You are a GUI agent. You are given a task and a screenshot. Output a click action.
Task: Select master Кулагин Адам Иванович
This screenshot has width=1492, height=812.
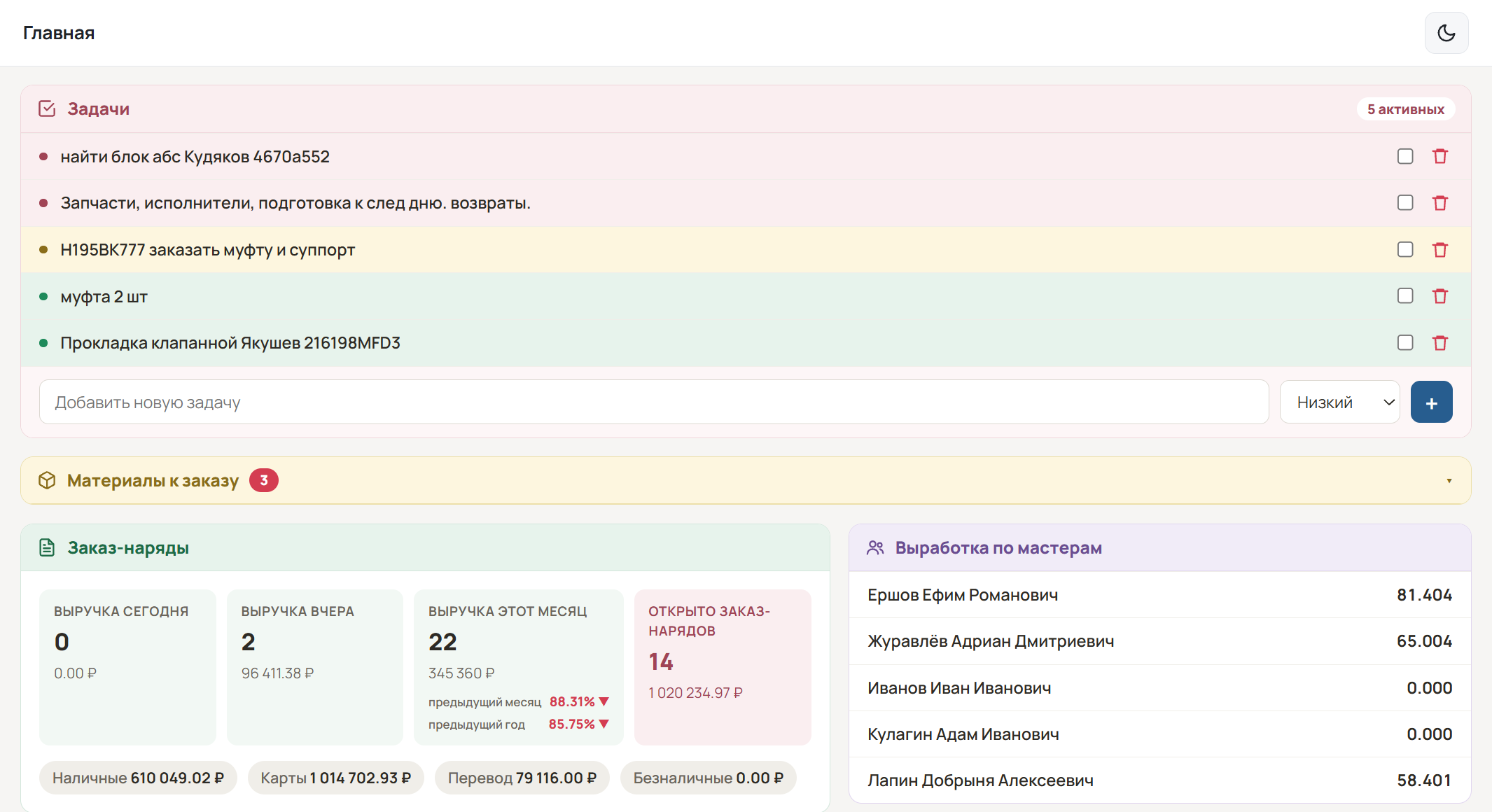tap(1159, 734)
